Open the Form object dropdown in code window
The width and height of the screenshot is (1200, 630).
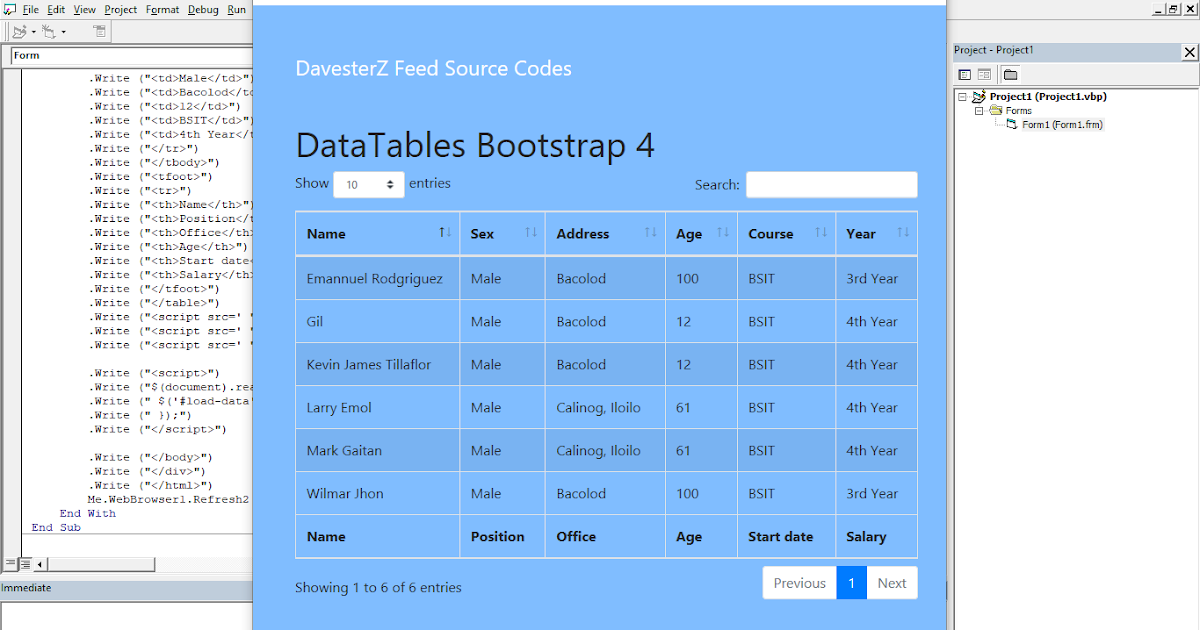coord(130,55)
